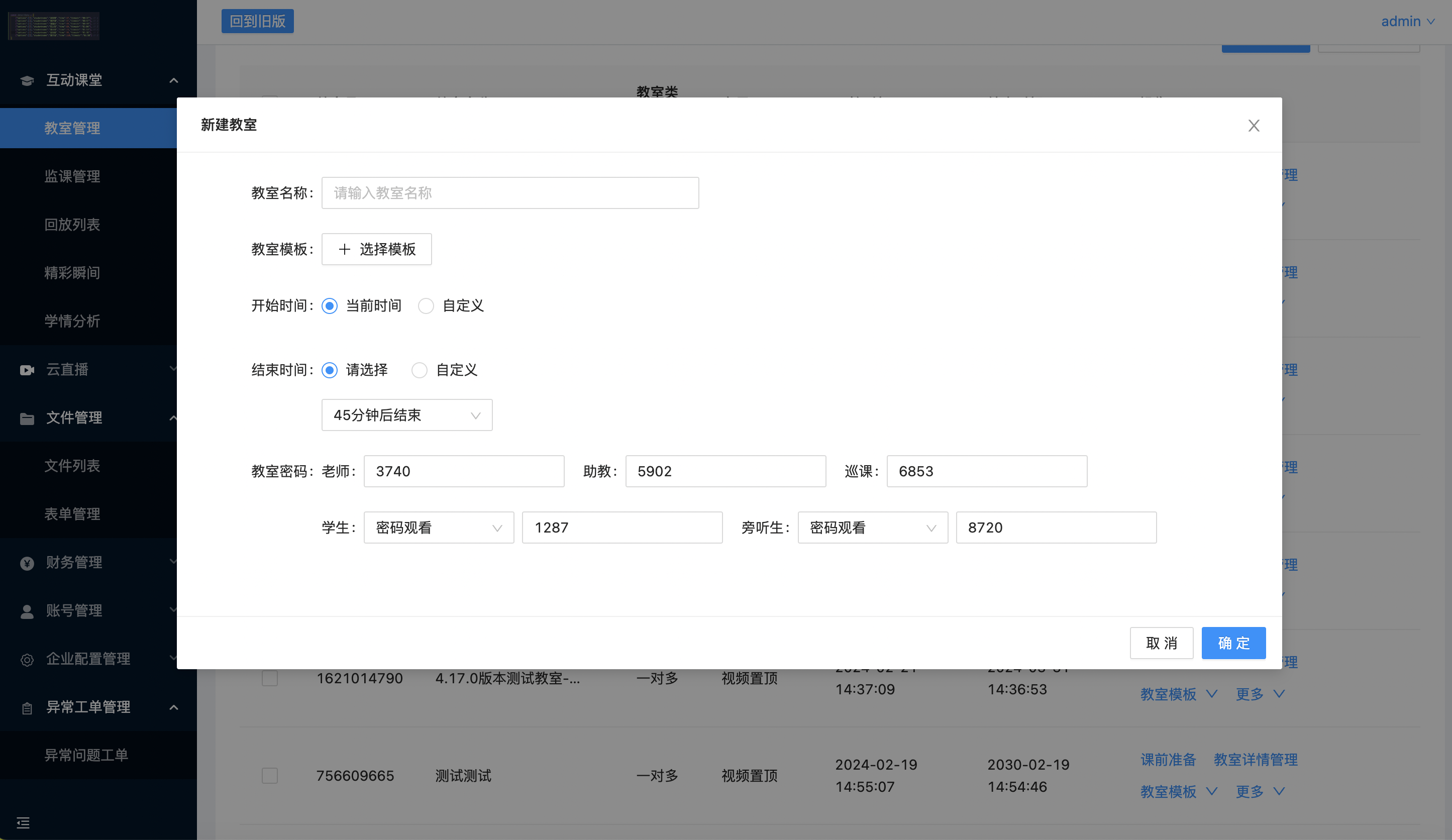The width and height of the screenshot is (1452, 840).
Task: Click the 取消 cancel button
Action: pyautogui.click(x=1161, y=643)
